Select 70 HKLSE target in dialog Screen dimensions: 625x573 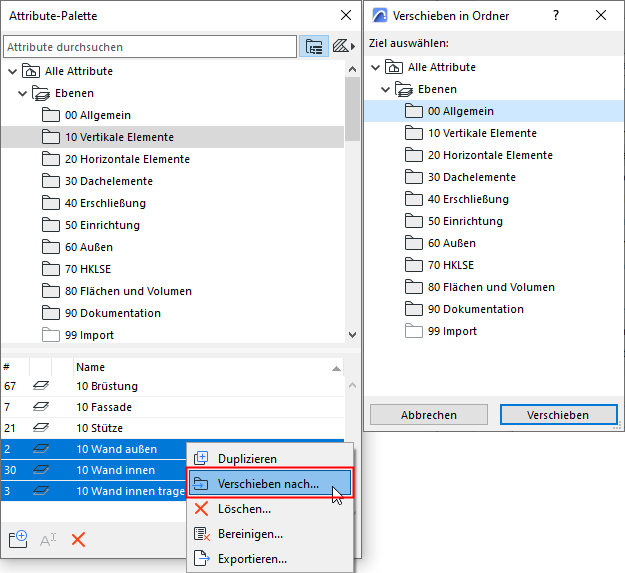pos(493,265)
